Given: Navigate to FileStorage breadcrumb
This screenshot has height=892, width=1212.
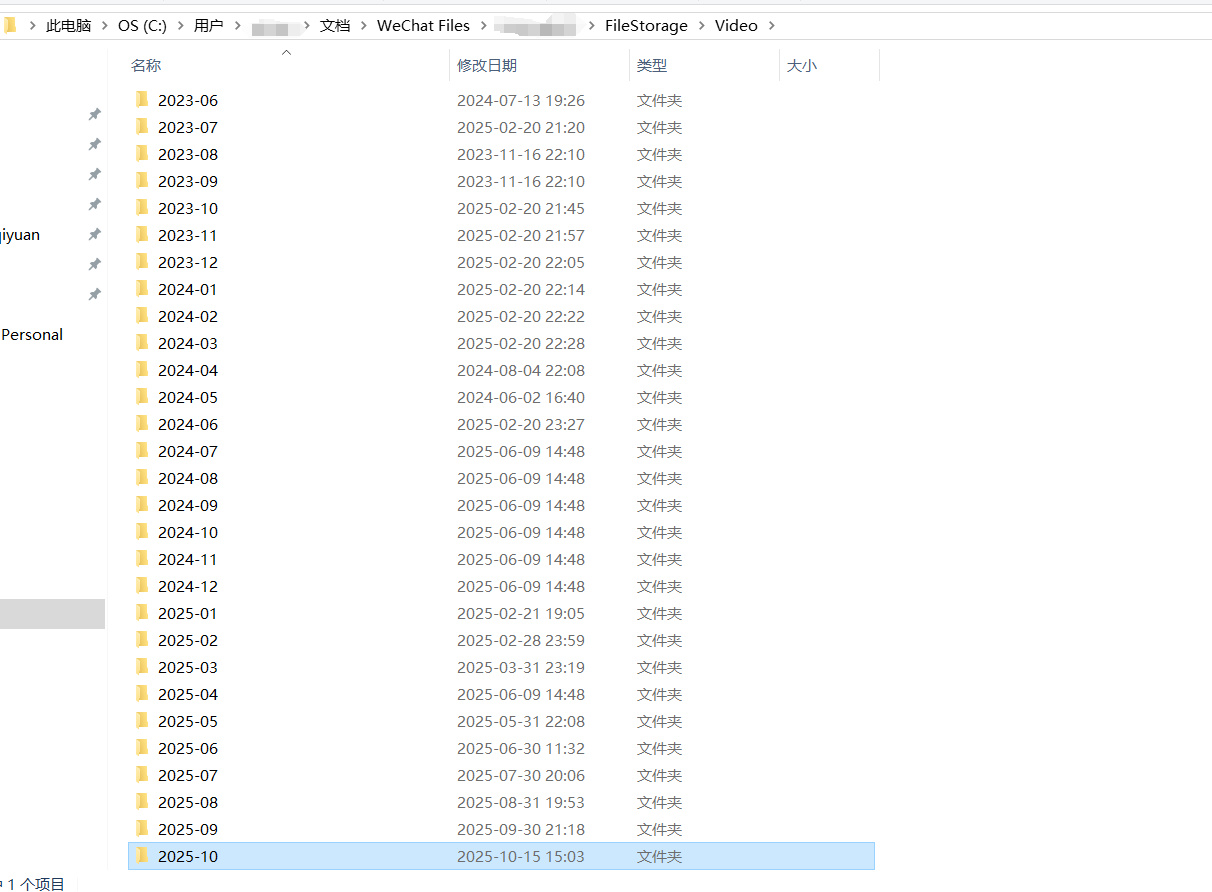Looking at the screenshot, I should coord(646,26).
